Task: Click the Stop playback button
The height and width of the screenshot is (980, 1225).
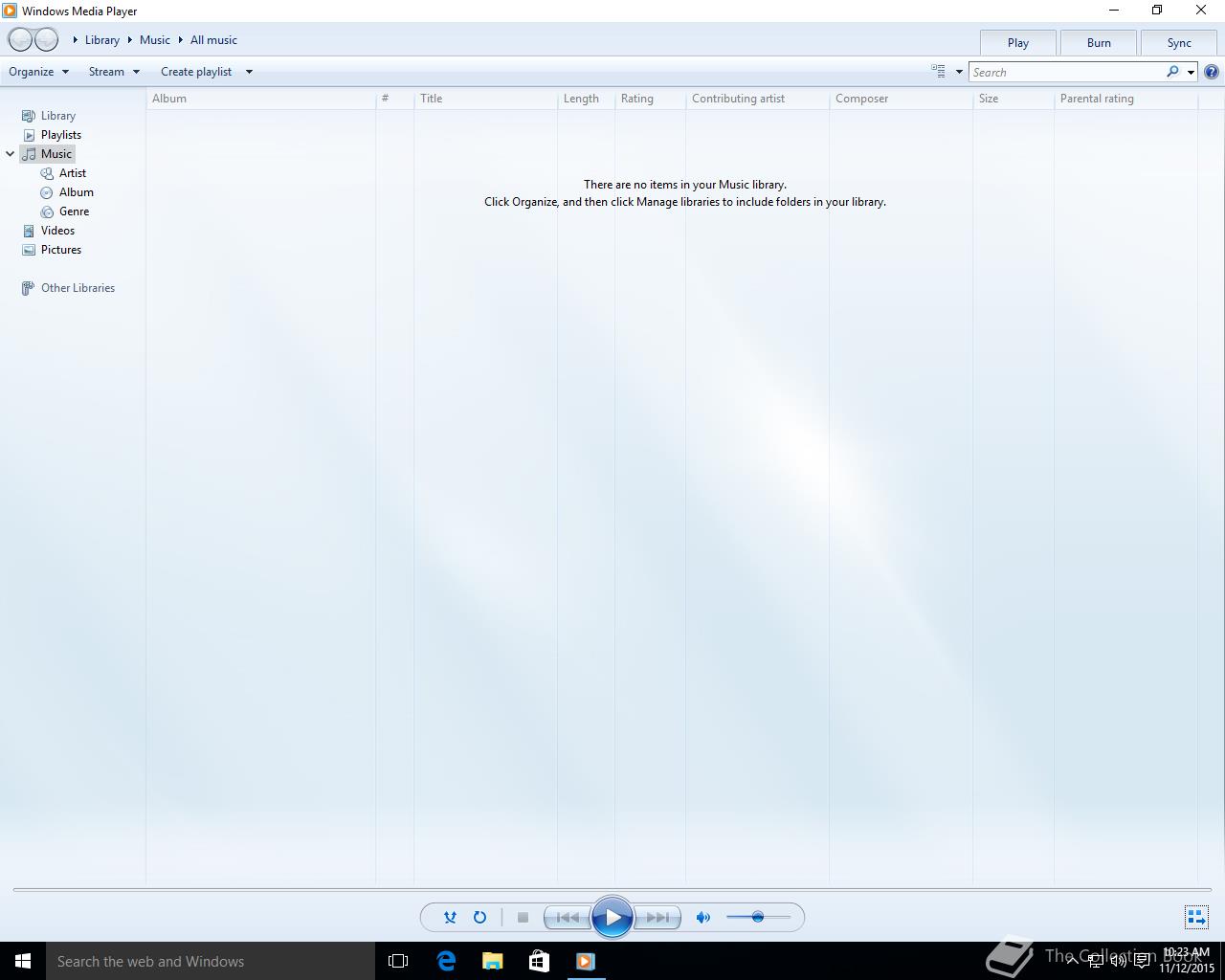Action: [x=523, y=917]
